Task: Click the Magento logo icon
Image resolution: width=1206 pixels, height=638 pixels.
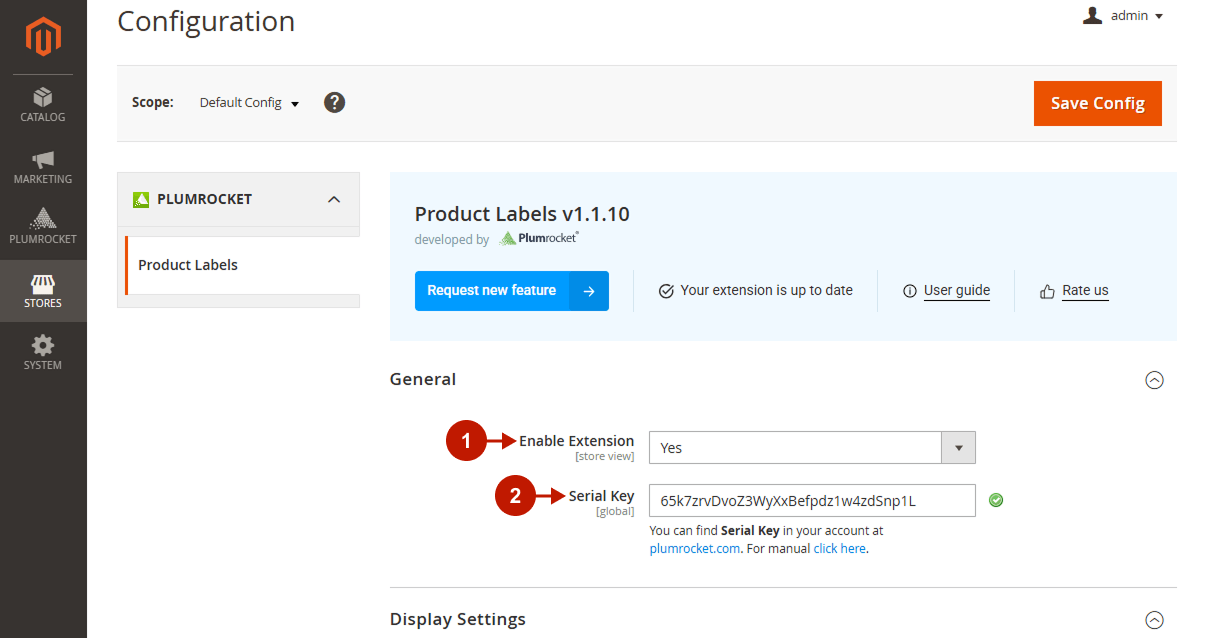Action: click(43, 37)
